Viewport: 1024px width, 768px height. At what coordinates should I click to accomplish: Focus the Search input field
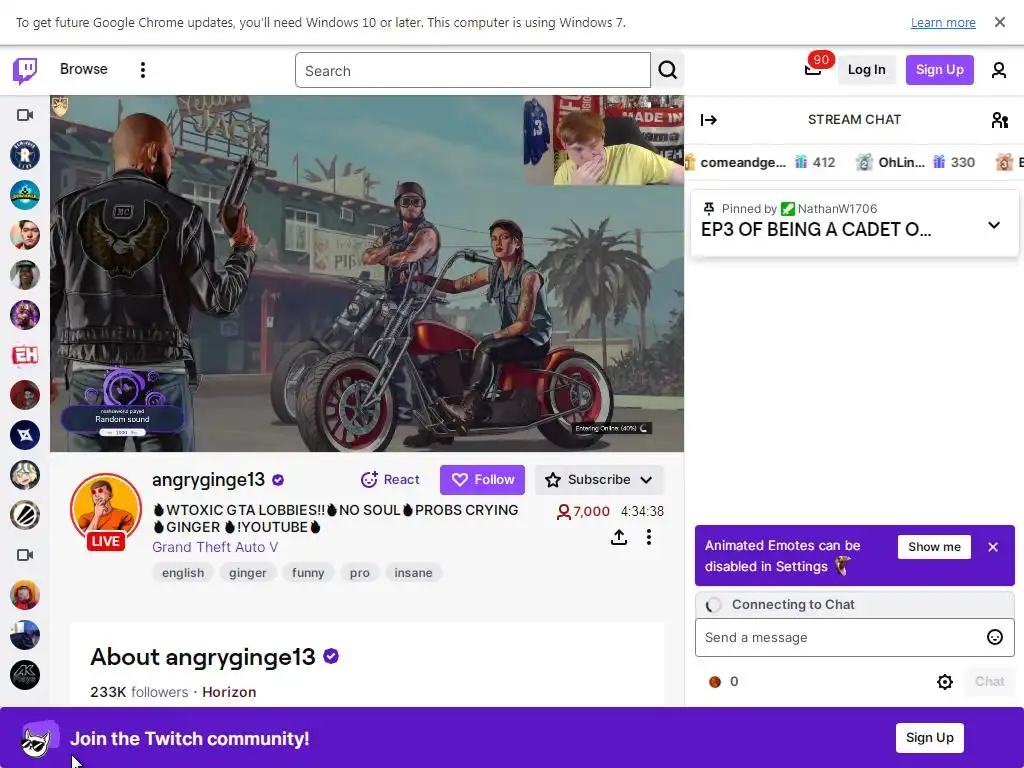473,71
